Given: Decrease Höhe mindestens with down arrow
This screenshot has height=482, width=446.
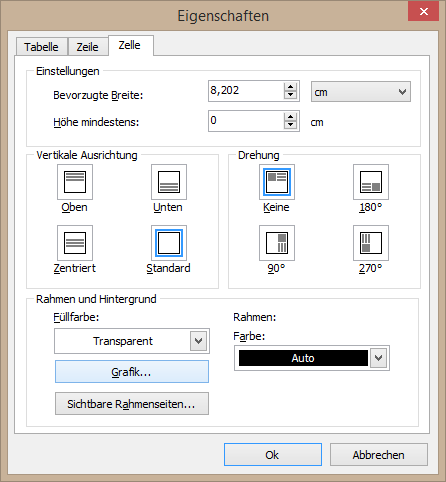Looking at the screenshot, I should (x=290, y=125).
